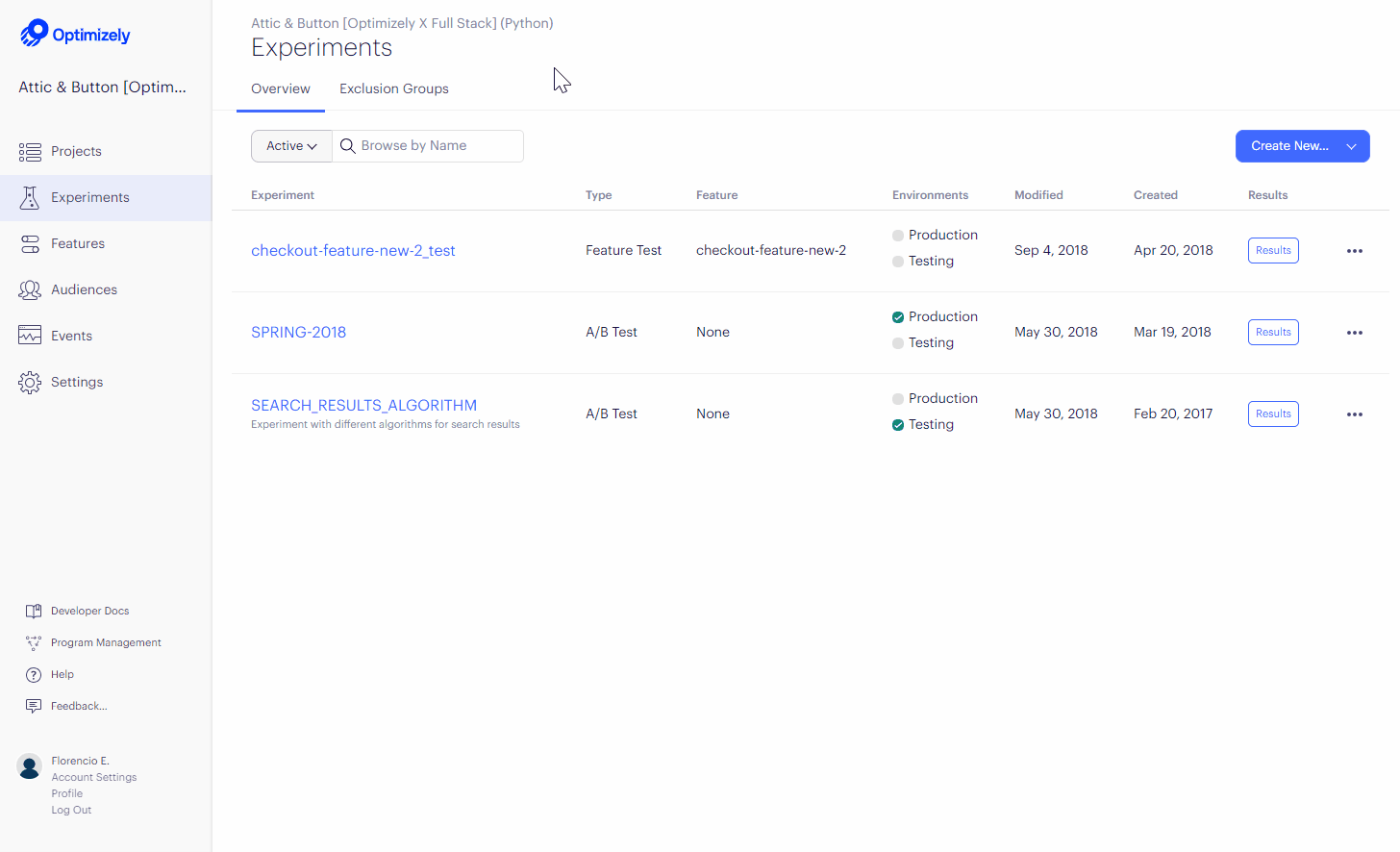Expand the Create New... dropdown arrow
The height and width of the screenshot is (852, 1400).
click(1352, 145)
